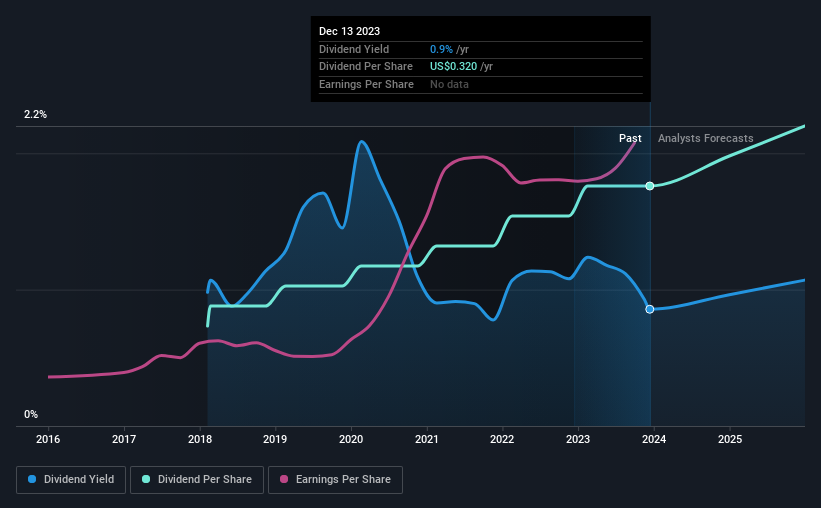The image size is (821, 508).
Task: Click the 2023 x-axis label
Action: click(578, 439)
